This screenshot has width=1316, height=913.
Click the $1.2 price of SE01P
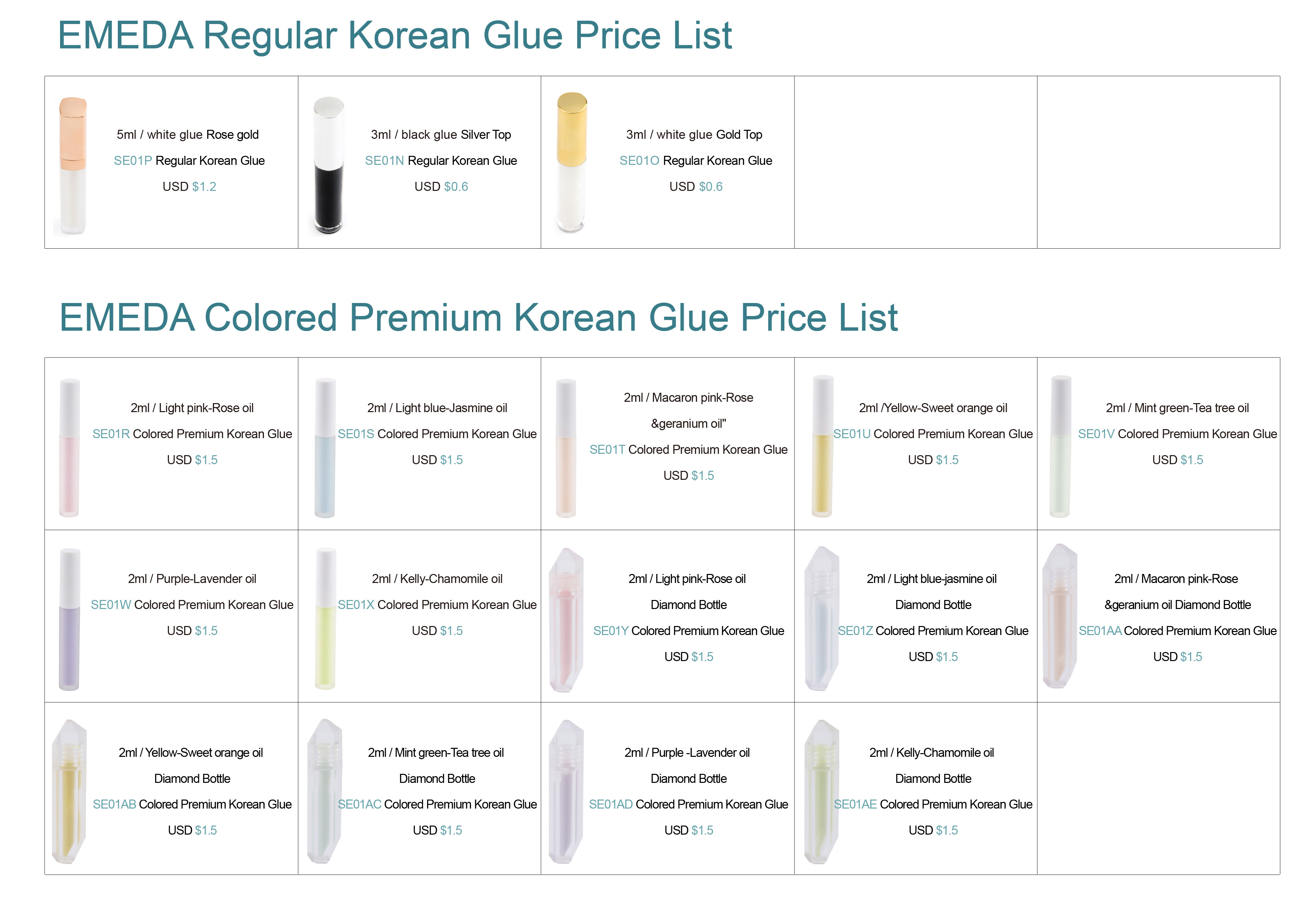click(204, 187)
